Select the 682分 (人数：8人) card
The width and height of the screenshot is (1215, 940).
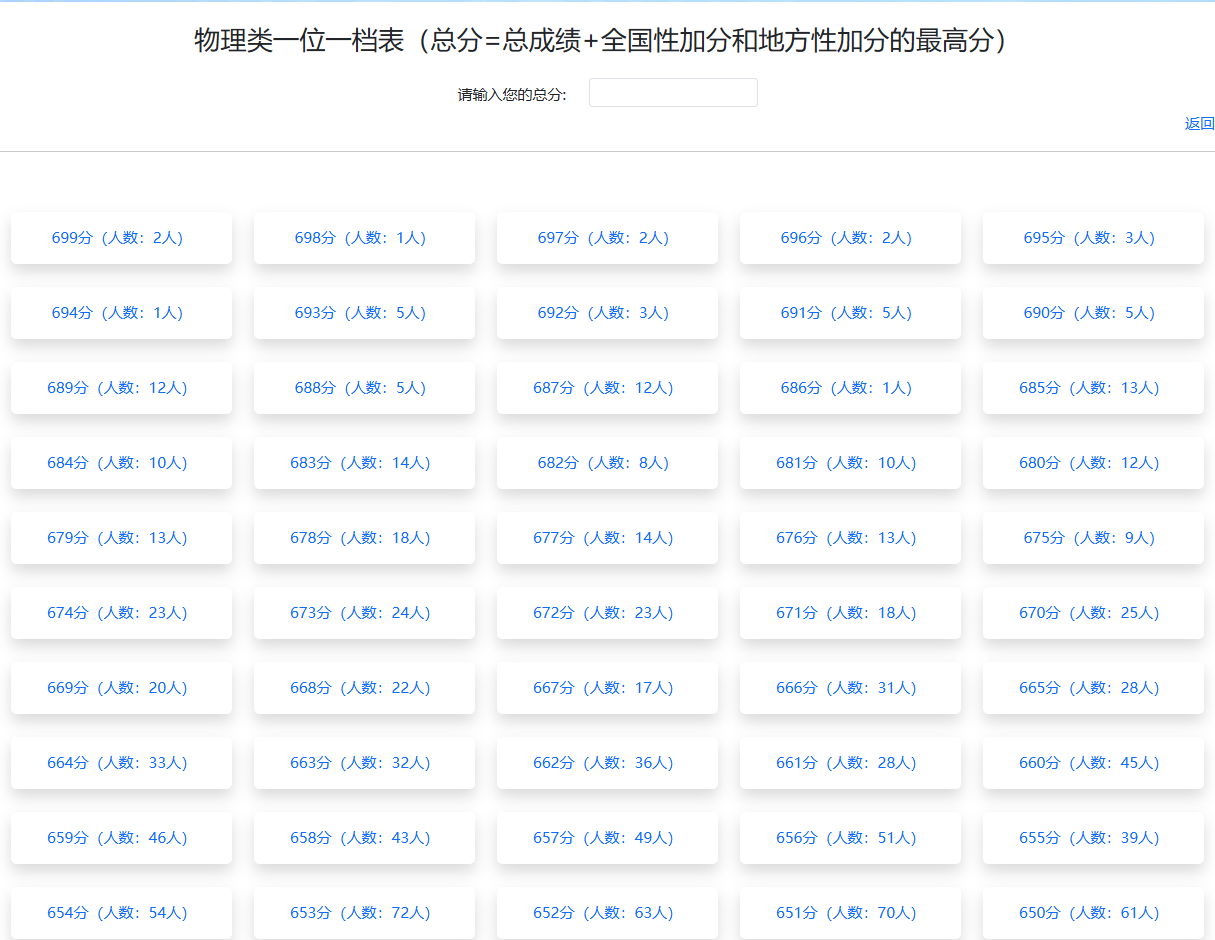607,463
